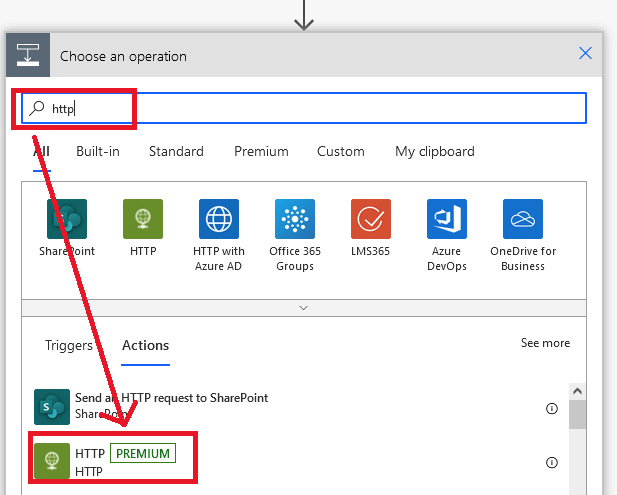
Task: Click the See more link
Action: click(x=545, y=343)
